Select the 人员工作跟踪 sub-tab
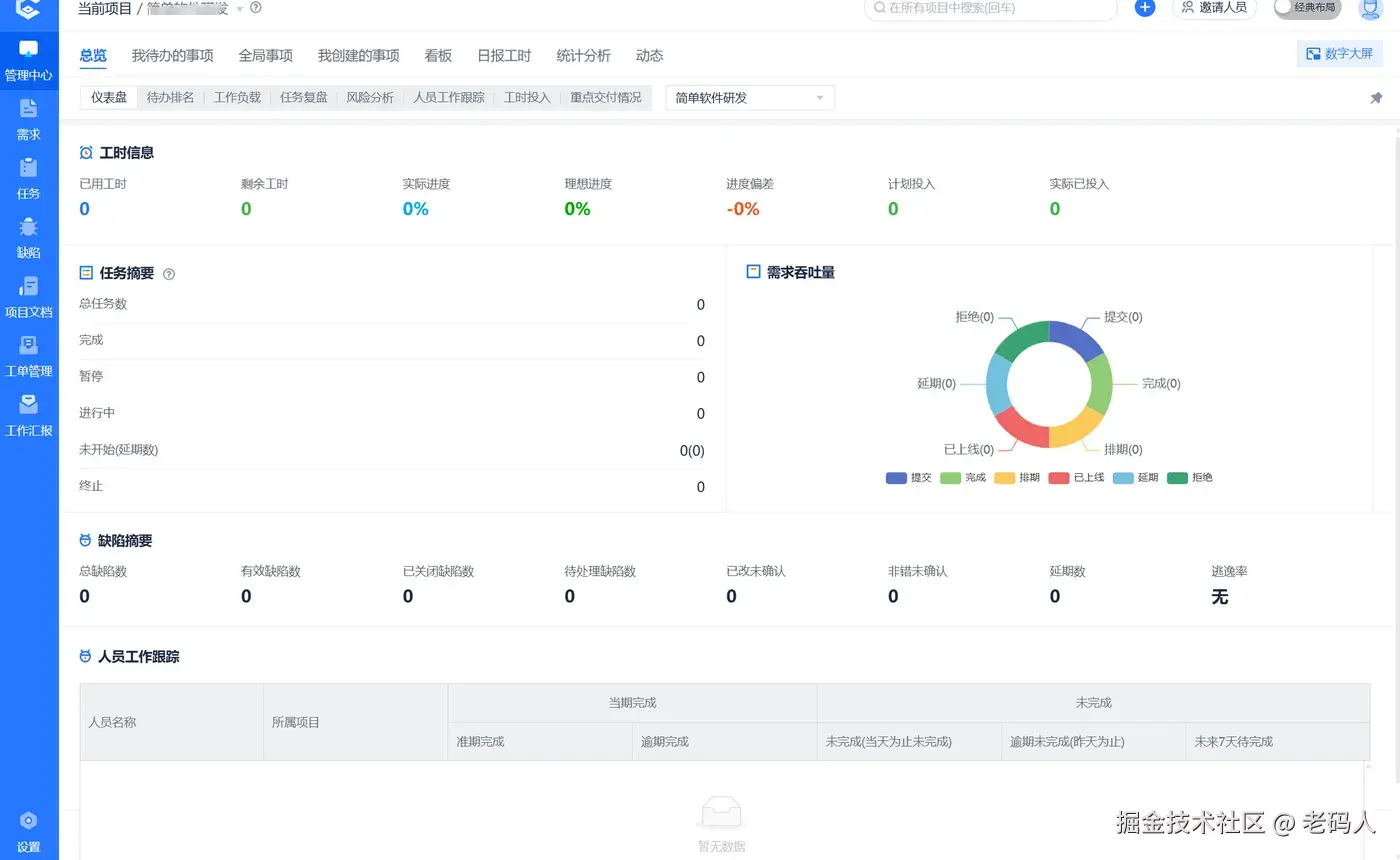 [449, 98]
